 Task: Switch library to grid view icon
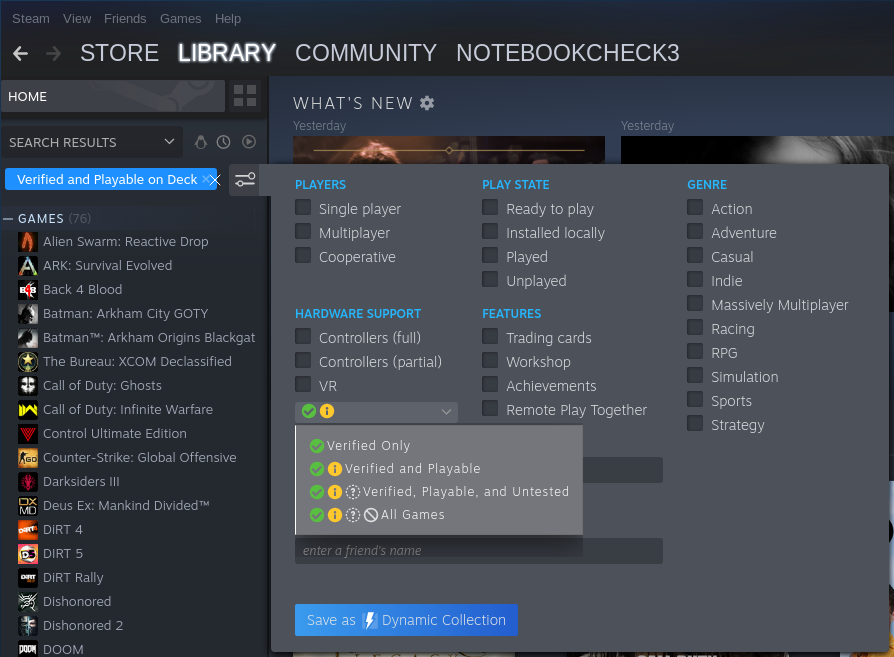[245, 96]
